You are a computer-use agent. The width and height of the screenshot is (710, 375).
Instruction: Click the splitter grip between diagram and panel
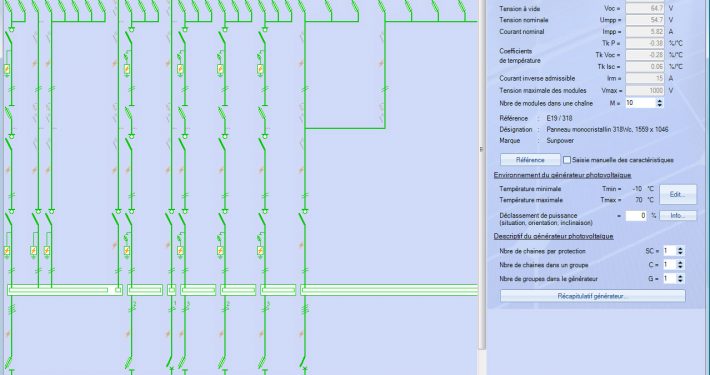[481, 149]
